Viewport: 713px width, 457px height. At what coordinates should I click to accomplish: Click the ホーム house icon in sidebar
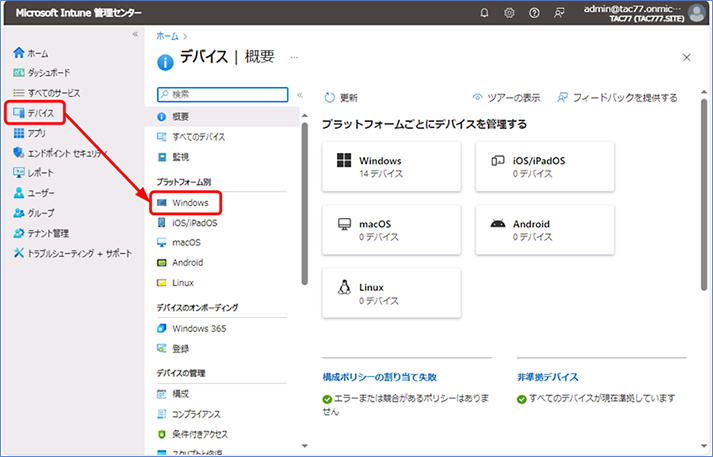pyautogui.click(x=19, y=53)
